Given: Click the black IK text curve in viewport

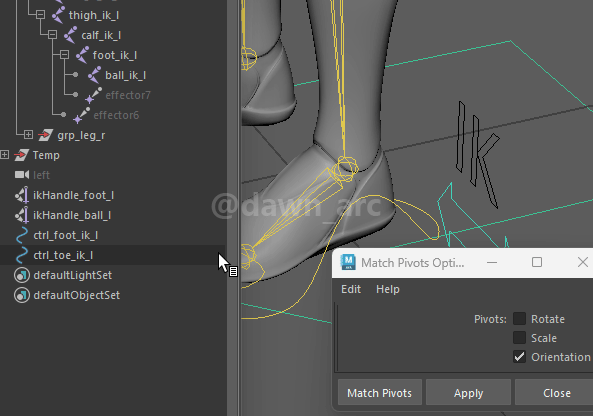Looking at the screenshot, I should pos(477,154).
